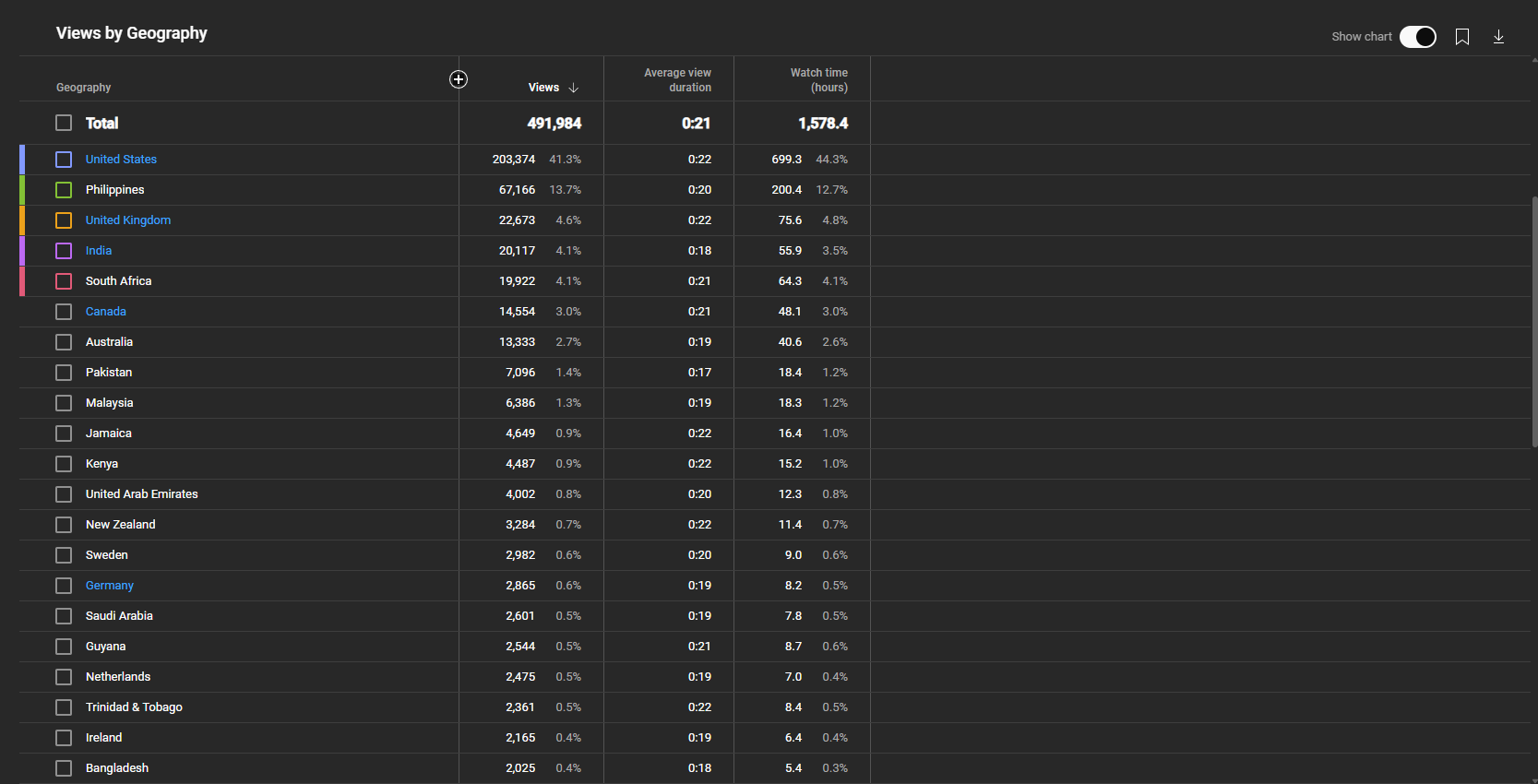Click the add metric plus icon
Viewport: 1538px width, 784px height.
click(x=459, y=79)
